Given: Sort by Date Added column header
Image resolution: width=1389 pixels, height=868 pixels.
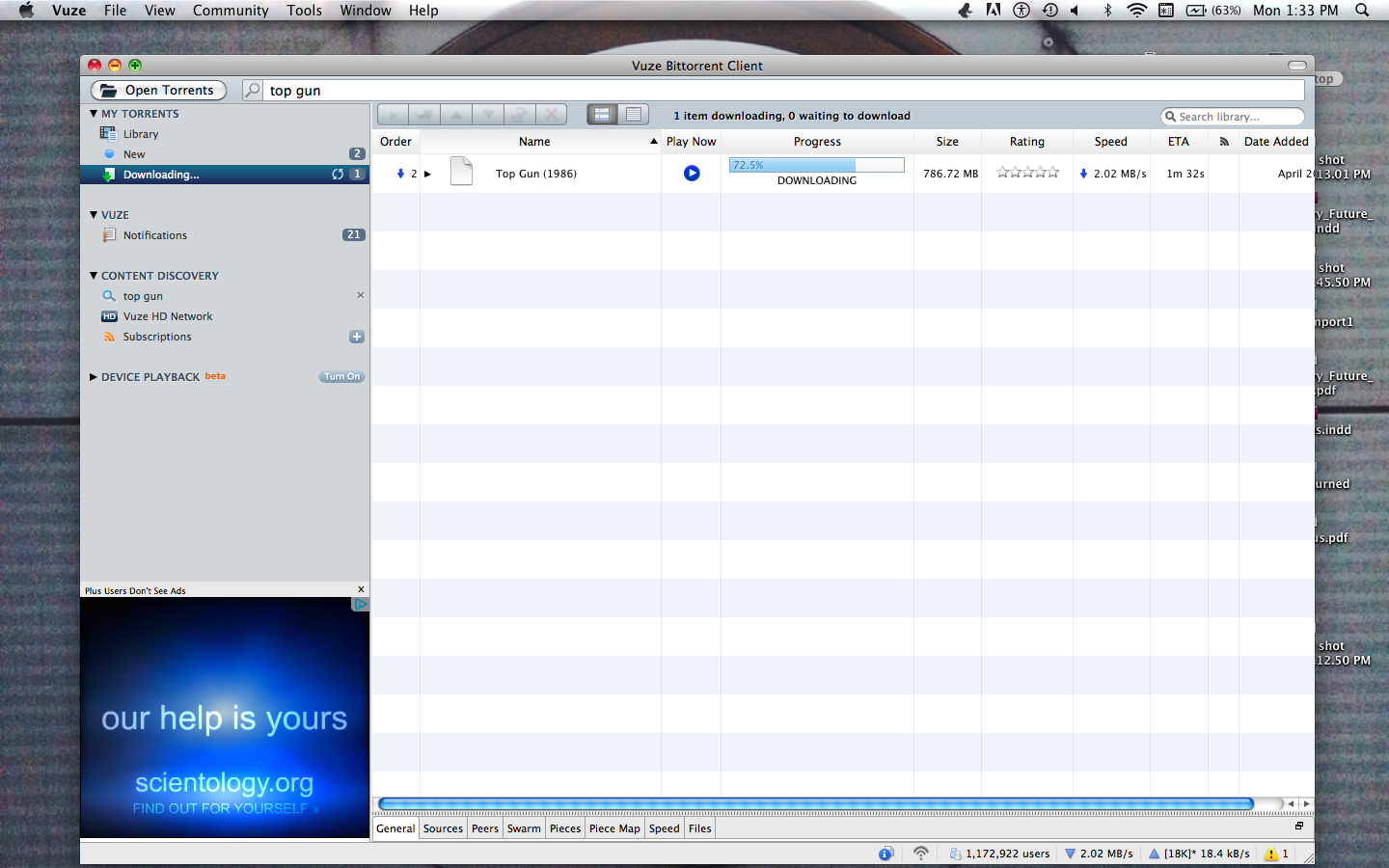Looking at the screenshot, I should 1276,142.
